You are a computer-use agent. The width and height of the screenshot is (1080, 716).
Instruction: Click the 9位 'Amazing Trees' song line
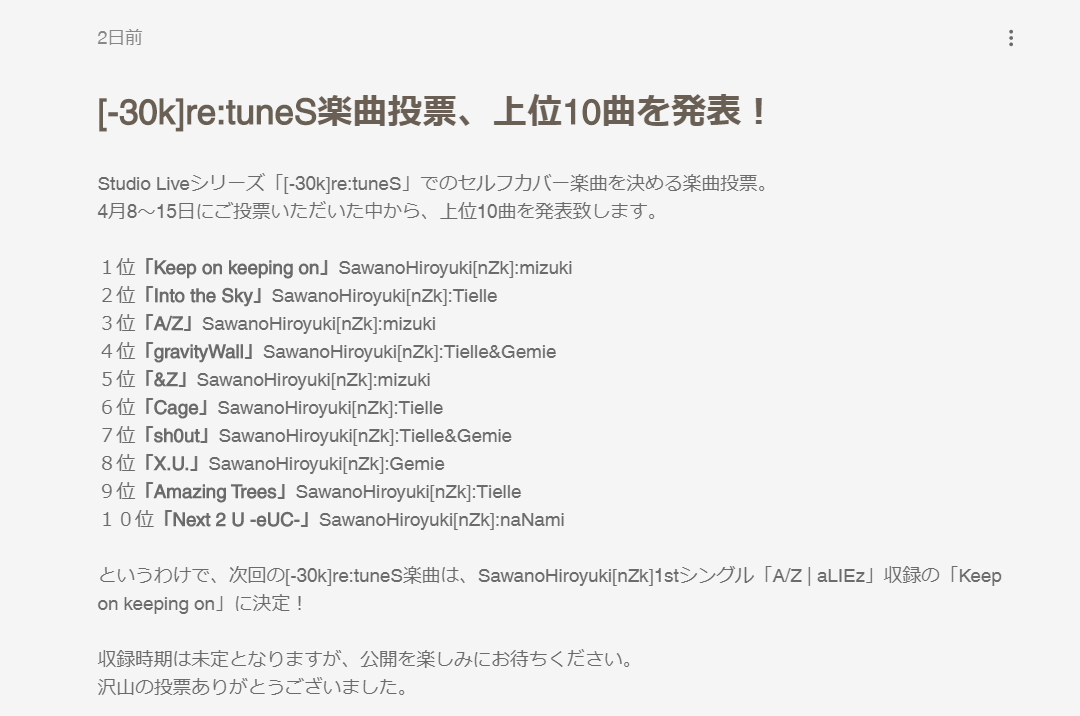310,492
